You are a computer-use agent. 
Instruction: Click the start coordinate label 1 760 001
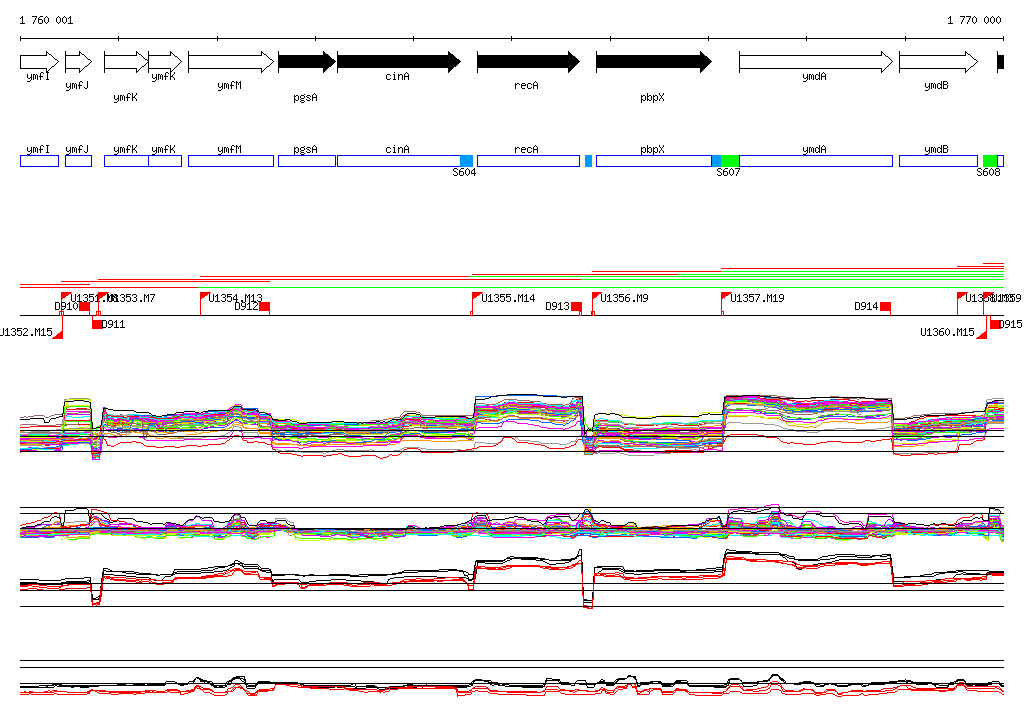tap(46, 20)
